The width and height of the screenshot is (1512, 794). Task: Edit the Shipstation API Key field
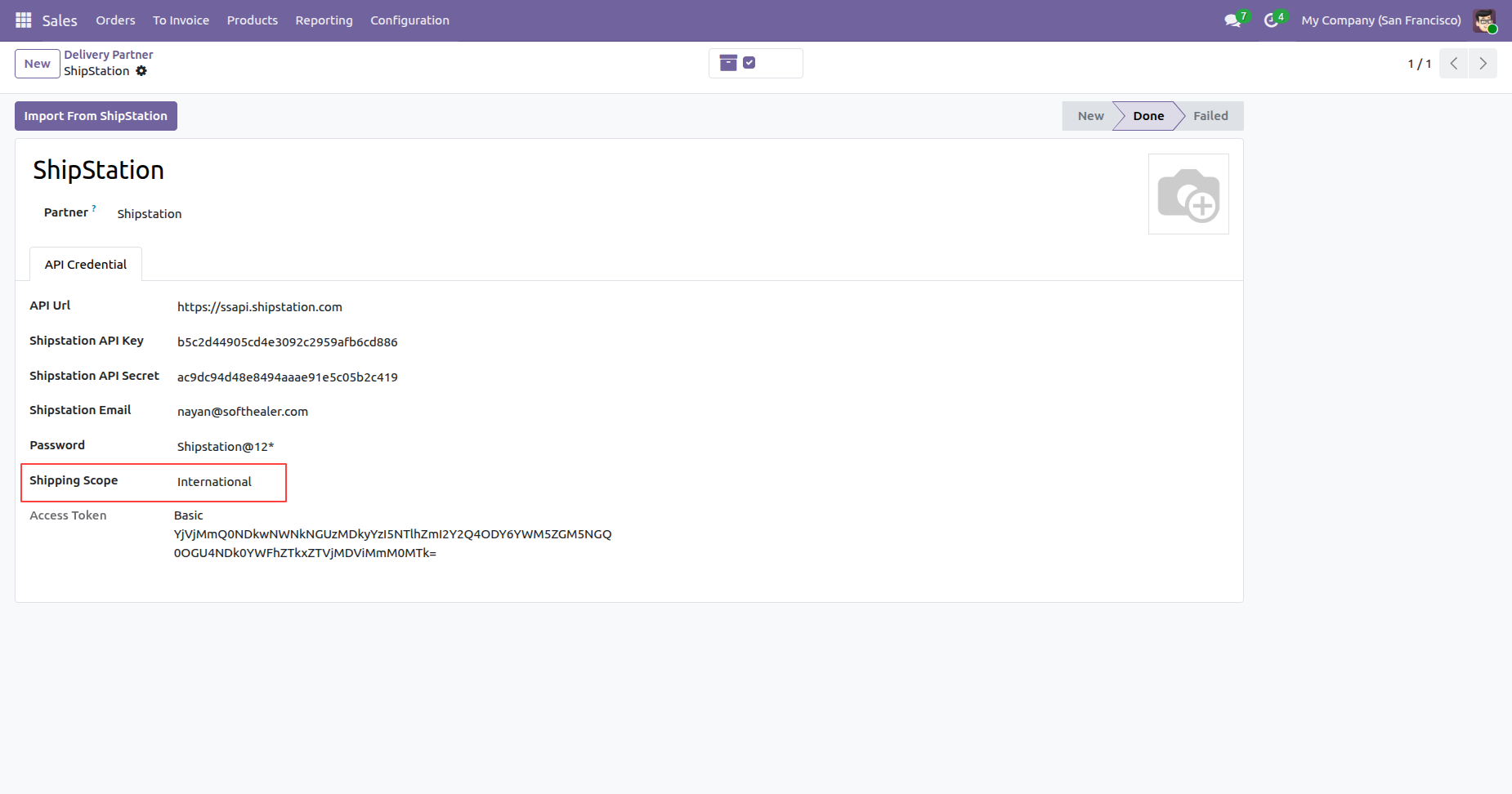point(288,342)
